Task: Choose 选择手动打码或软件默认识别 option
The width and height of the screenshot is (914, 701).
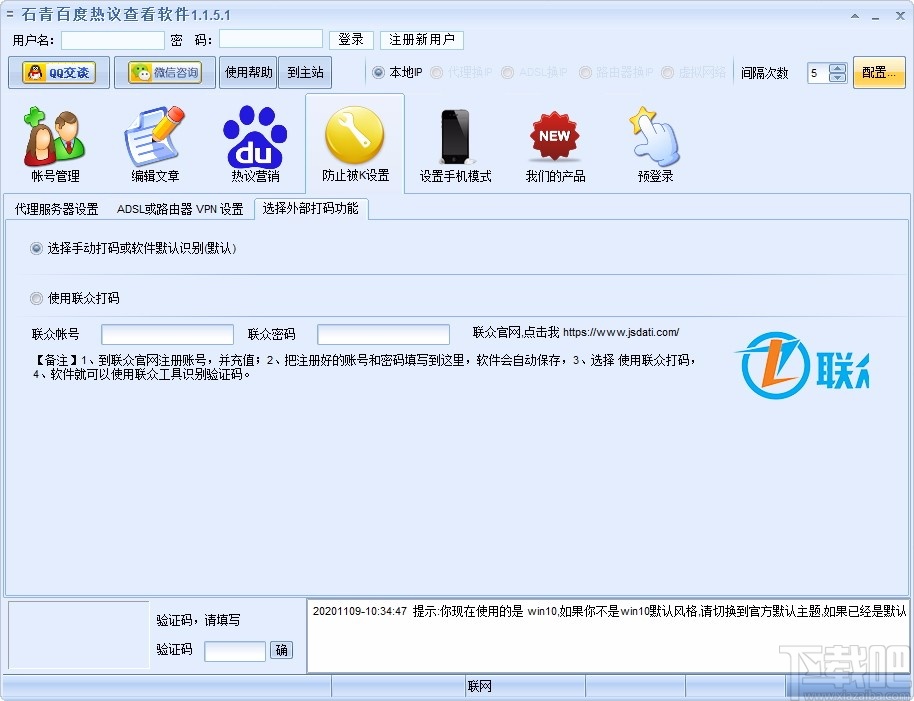Action: coord(36,248)
